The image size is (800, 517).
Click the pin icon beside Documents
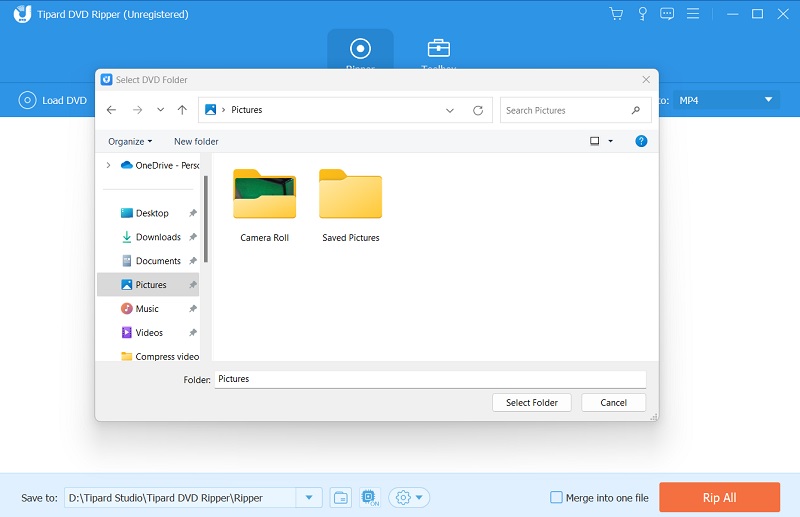point(193,261)
